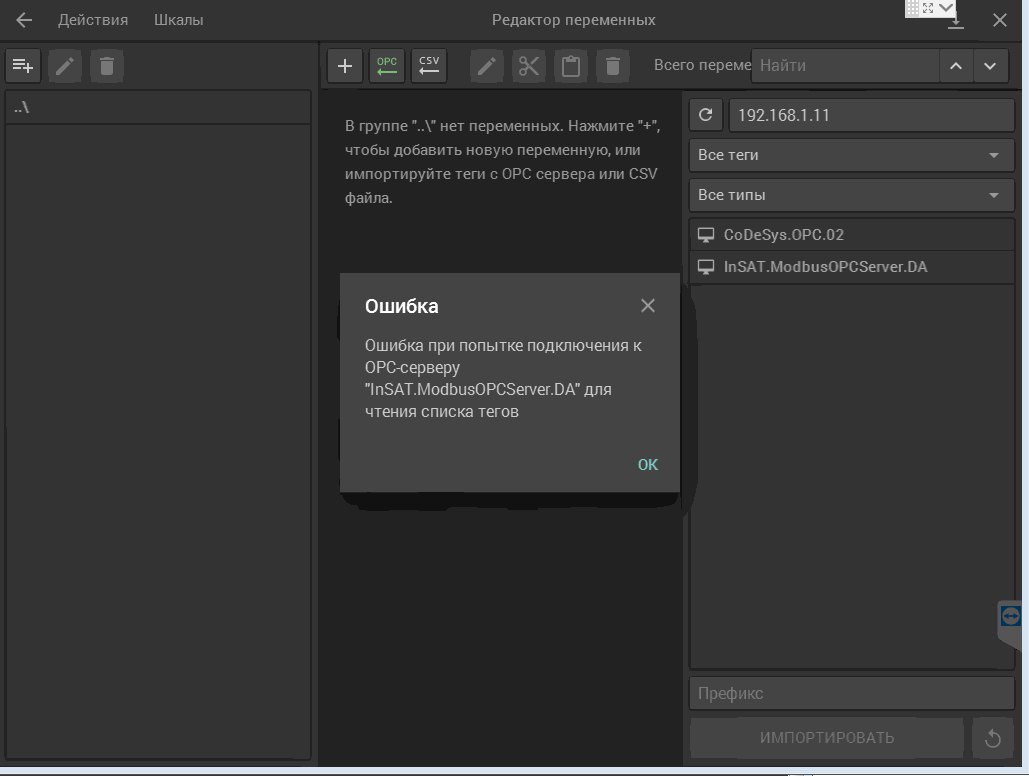The height and width of the screenshot is (776, 1029).
Task: Click the delete group trash icon
Action: click(x=107, y=66)
